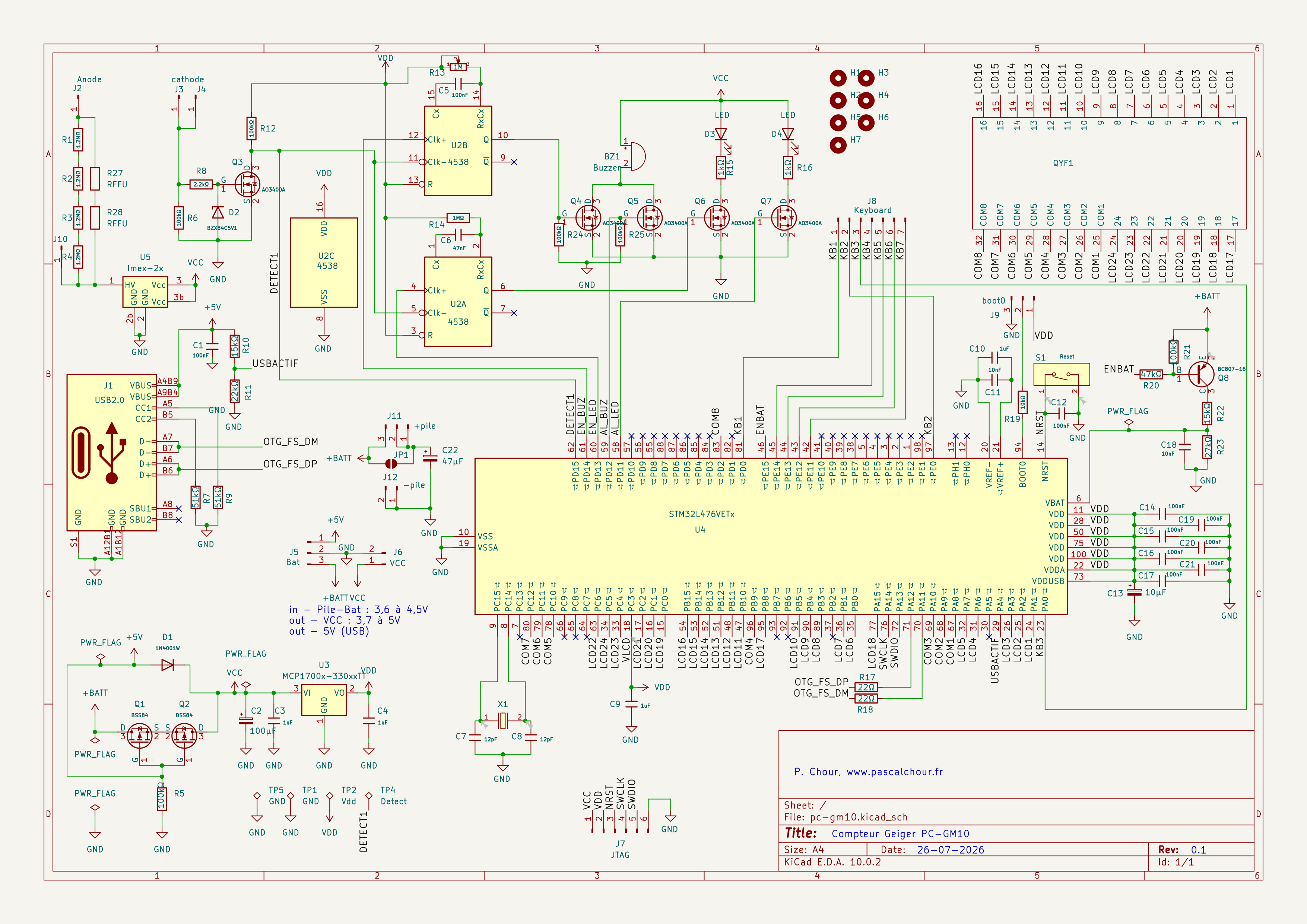Click the J1 USB2.0 connector symbol
This screenshot has height=924, width=1307.
click(112, 453)
